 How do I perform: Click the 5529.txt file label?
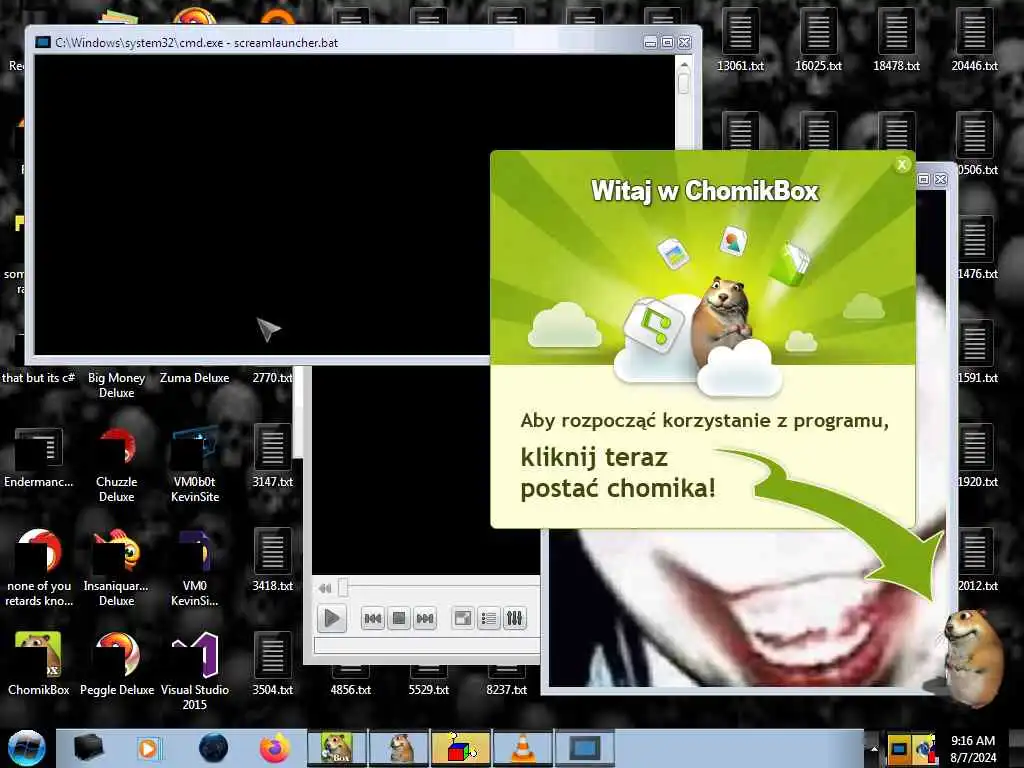[x=428, y=690]
